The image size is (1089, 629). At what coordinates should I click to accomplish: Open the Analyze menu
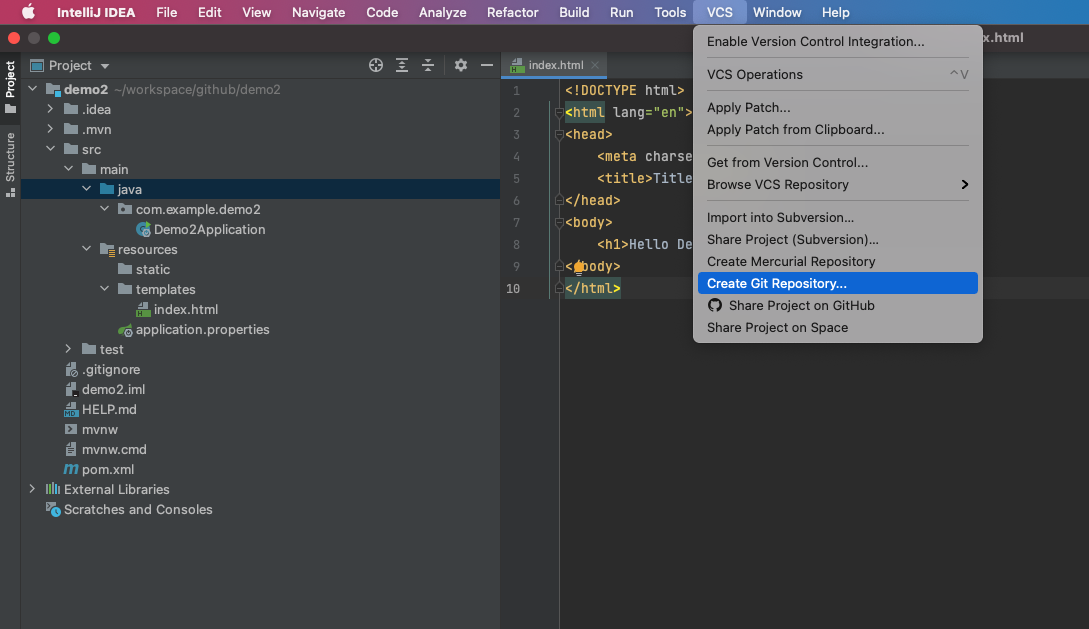442,12
